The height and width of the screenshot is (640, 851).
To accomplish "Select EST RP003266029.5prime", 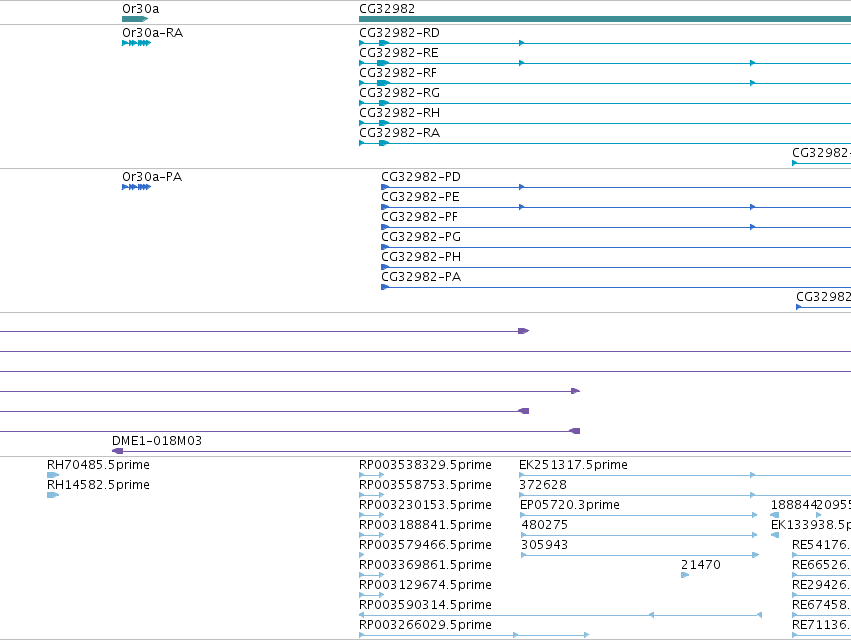I will 426,625.
